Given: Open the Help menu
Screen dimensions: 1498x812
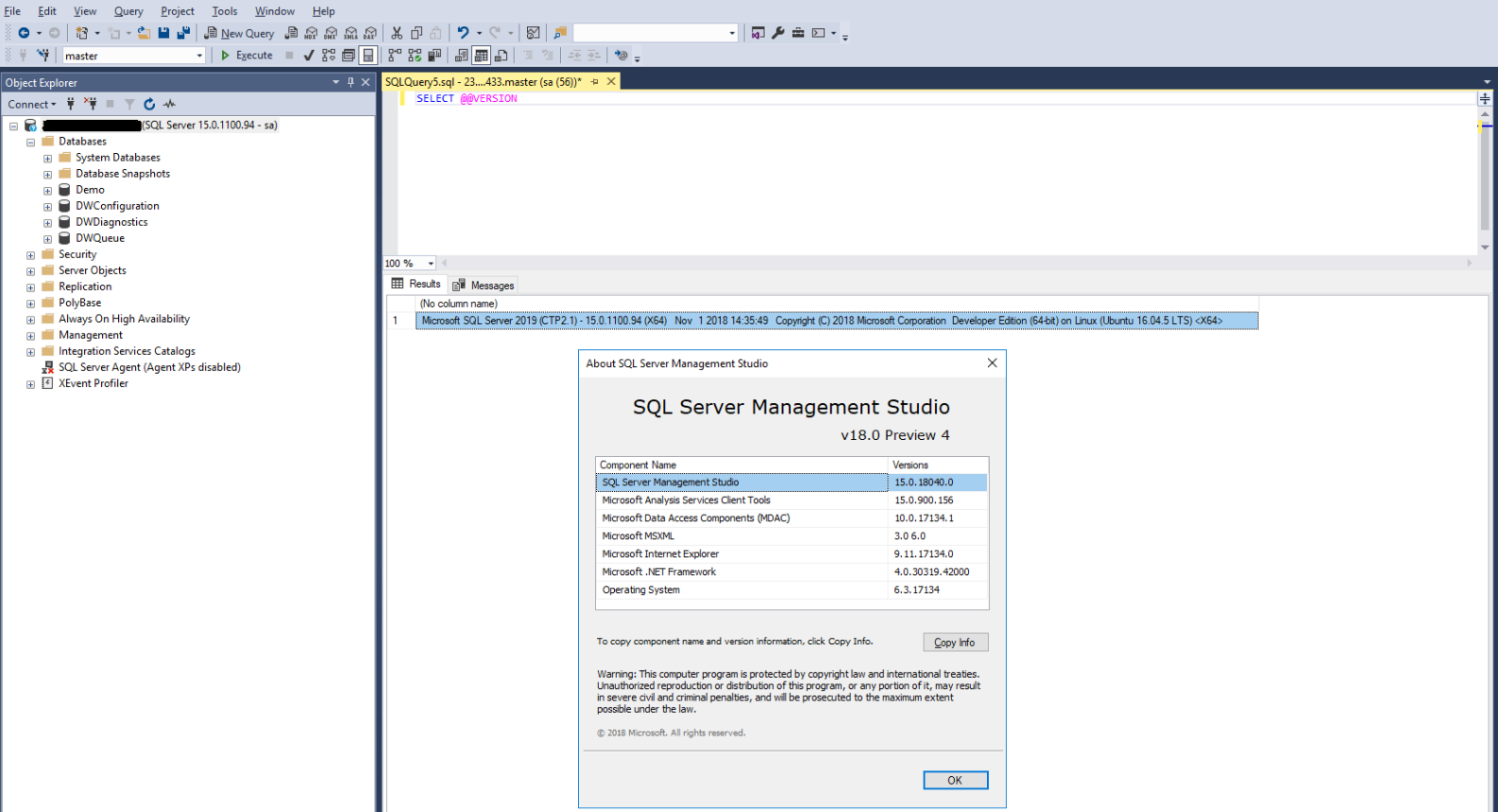Looking at the screenshot, I should point(324,11).
